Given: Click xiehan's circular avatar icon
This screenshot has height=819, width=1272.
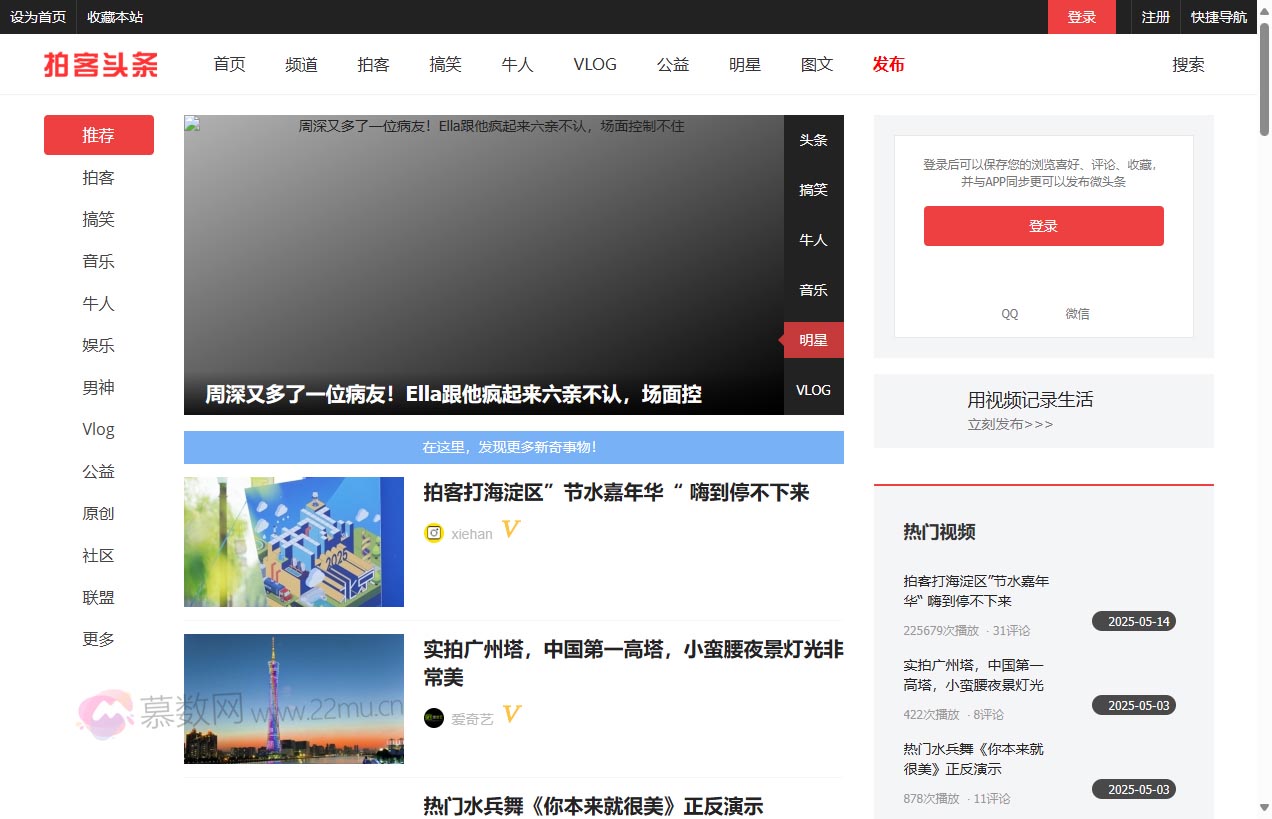Looking at the screenshot, I should 433,533.
